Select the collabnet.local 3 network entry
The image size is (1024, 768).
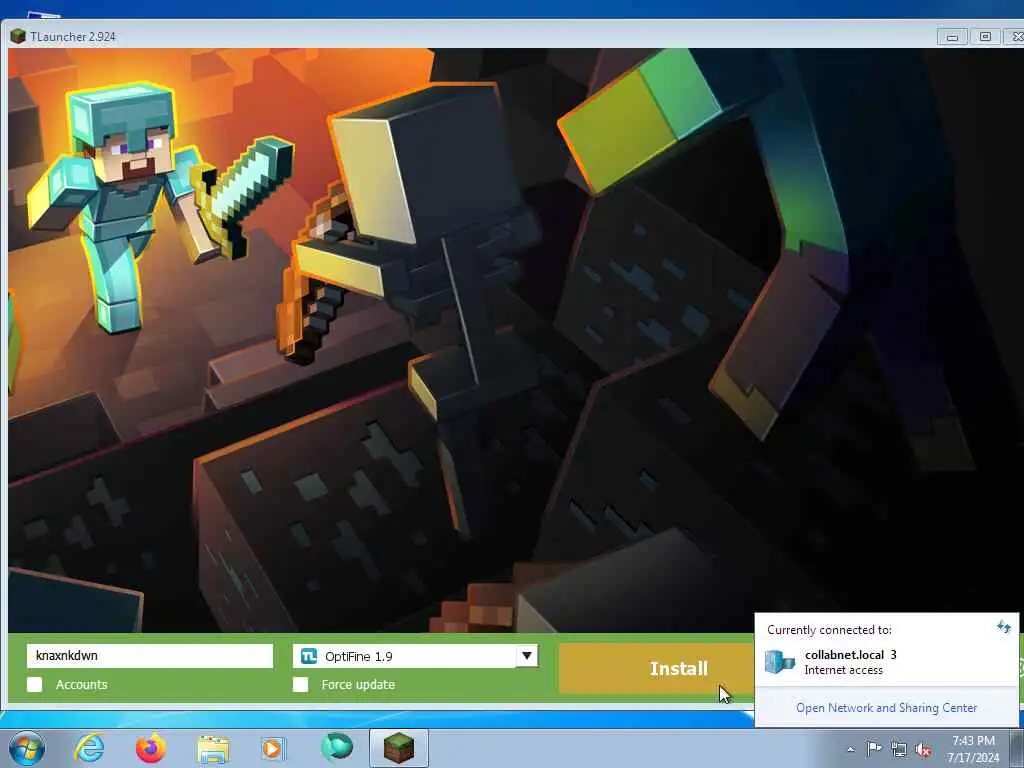tap(886, 662)
